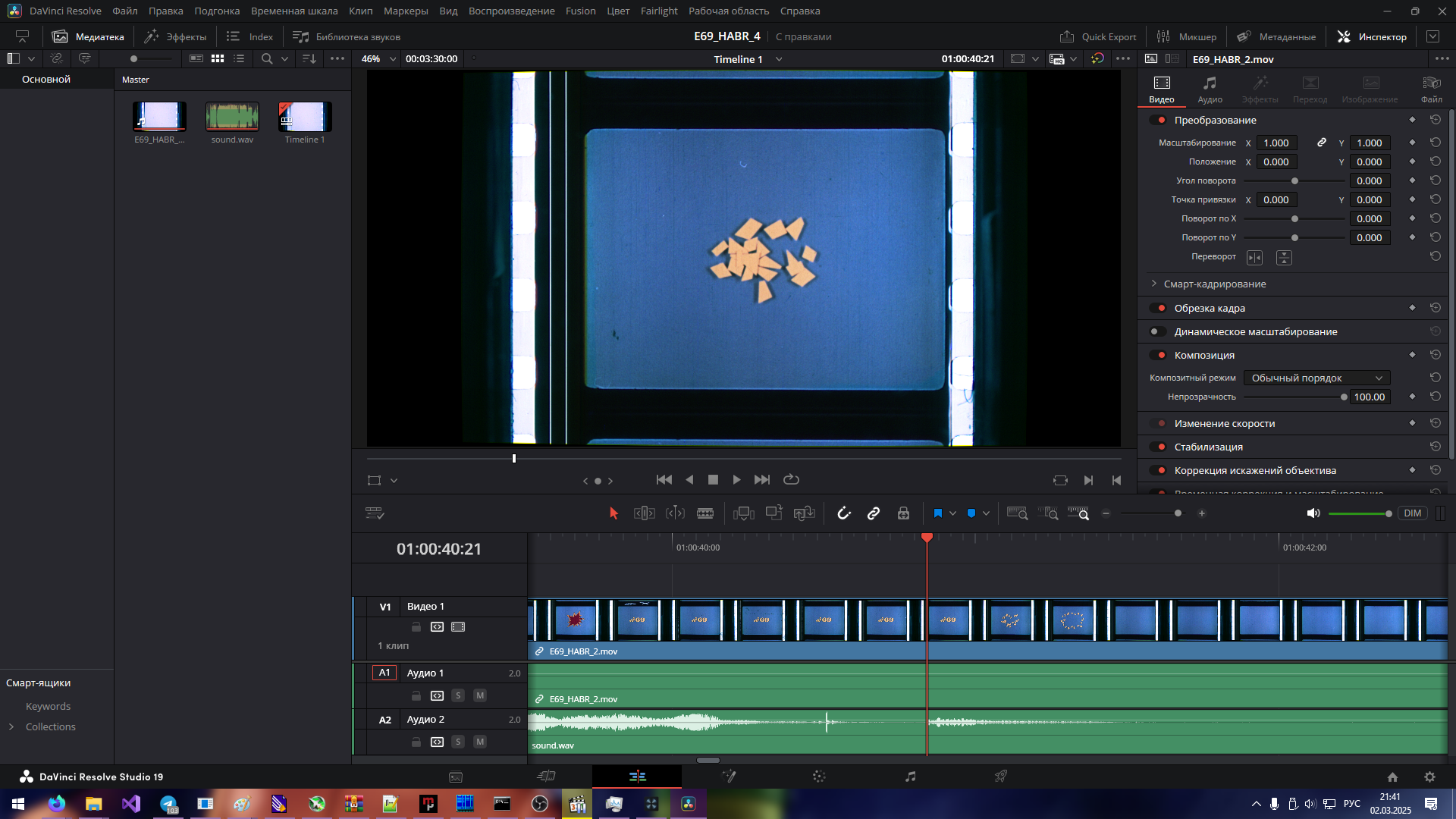Open the Fusion page icon
This screenshot has height=819, width=1456.
click(x=729, y=776)
